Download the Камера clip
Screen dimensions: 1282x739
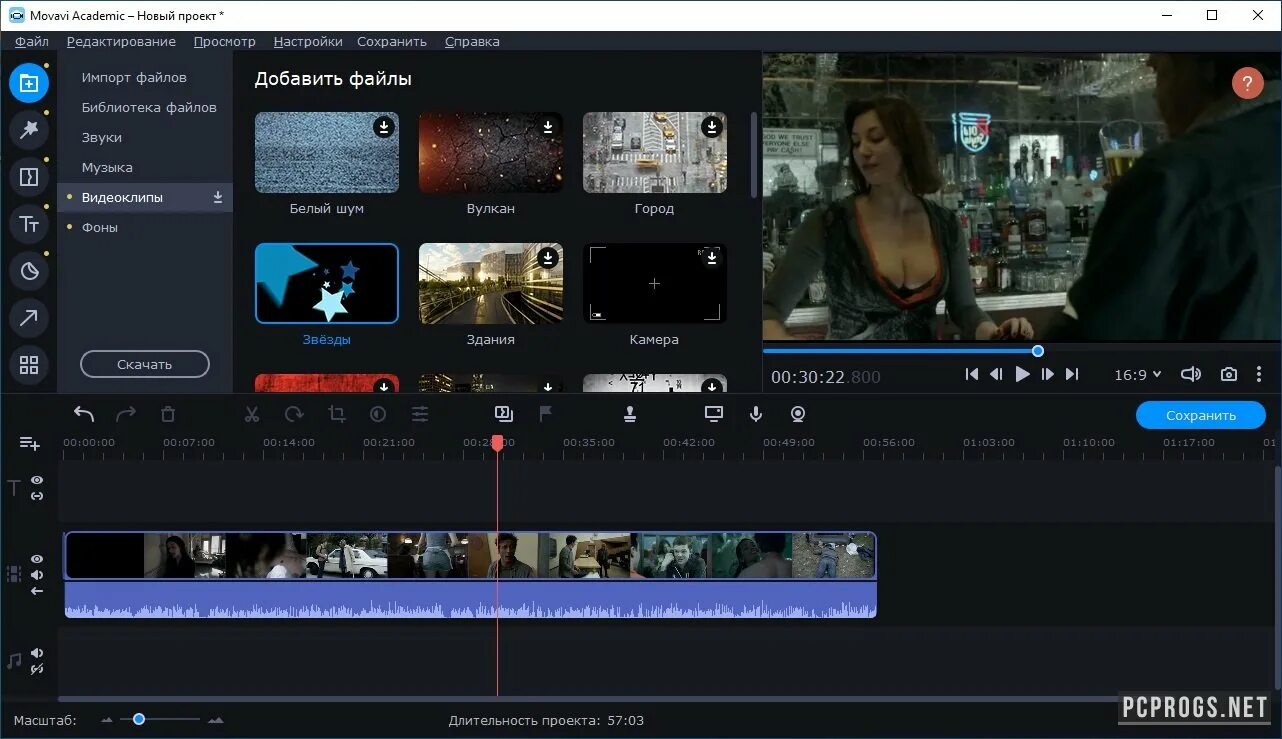[x=712, y=258]
